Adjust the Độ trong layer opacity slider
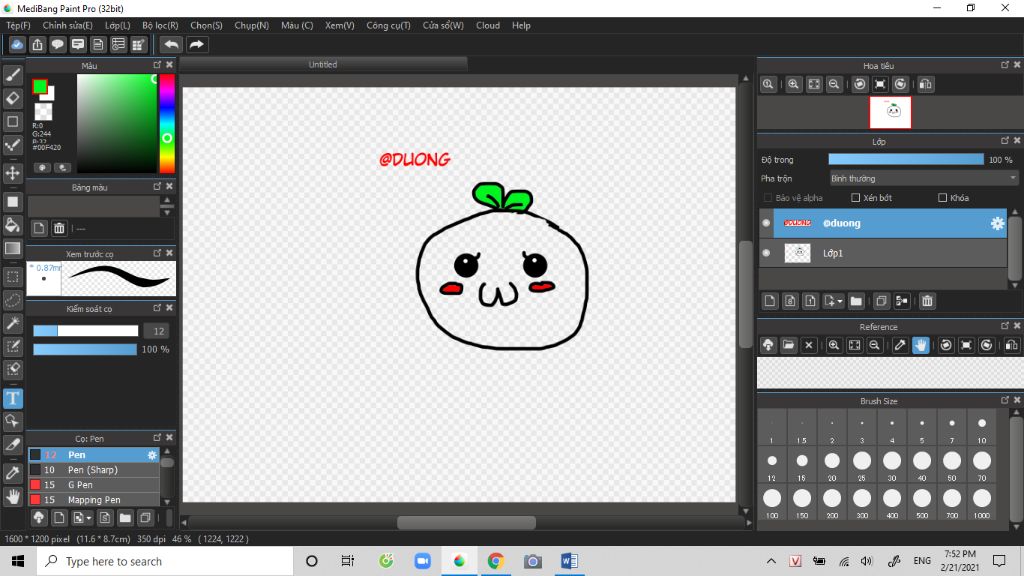1024x576 pixels. point(906,159)
